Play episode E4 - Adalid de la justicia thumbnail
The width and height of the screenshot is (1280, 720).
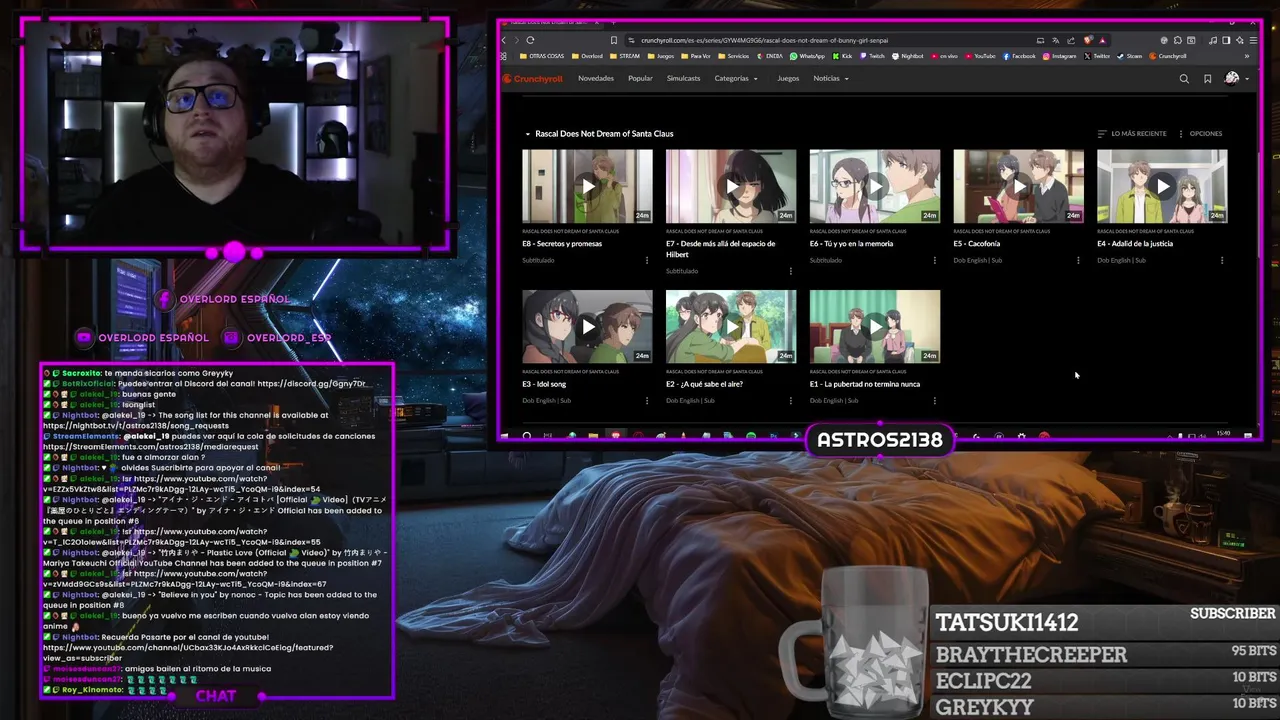1162,186
